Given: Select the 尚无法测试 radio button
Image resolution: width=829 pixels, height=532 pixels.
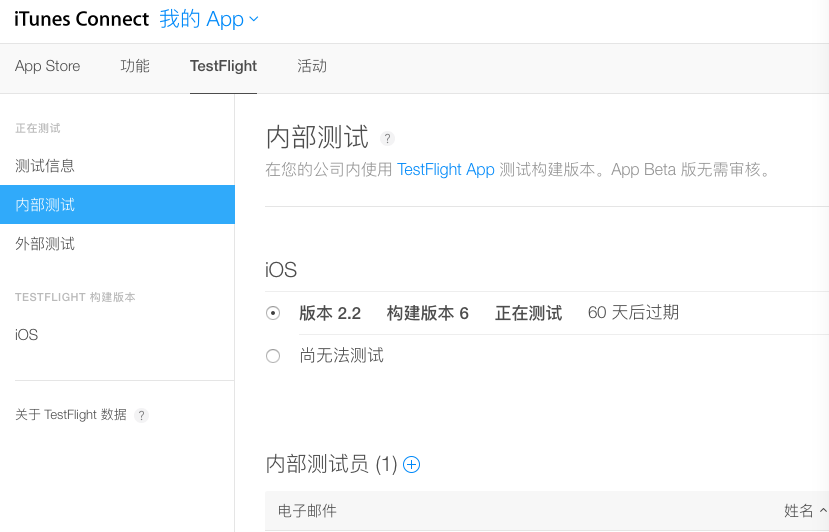Looking at the screenshot, I should tap(273, 356).
